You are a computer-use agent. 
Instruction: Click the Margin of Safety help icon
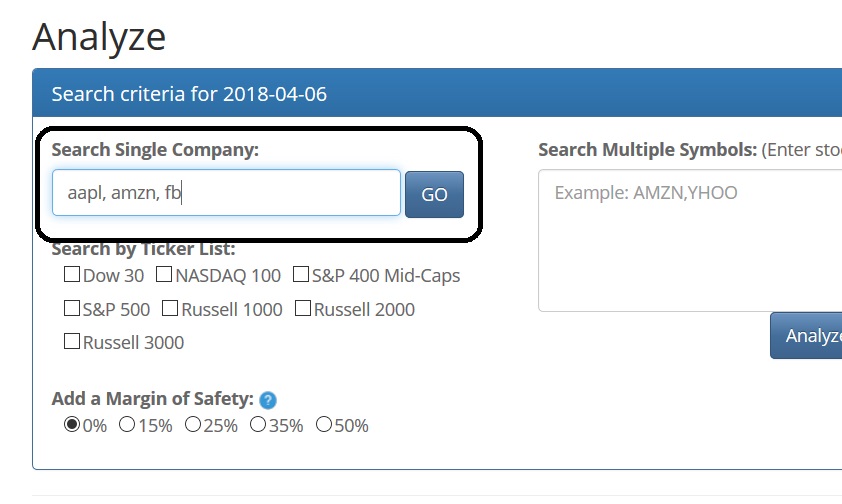click(267, 400)
